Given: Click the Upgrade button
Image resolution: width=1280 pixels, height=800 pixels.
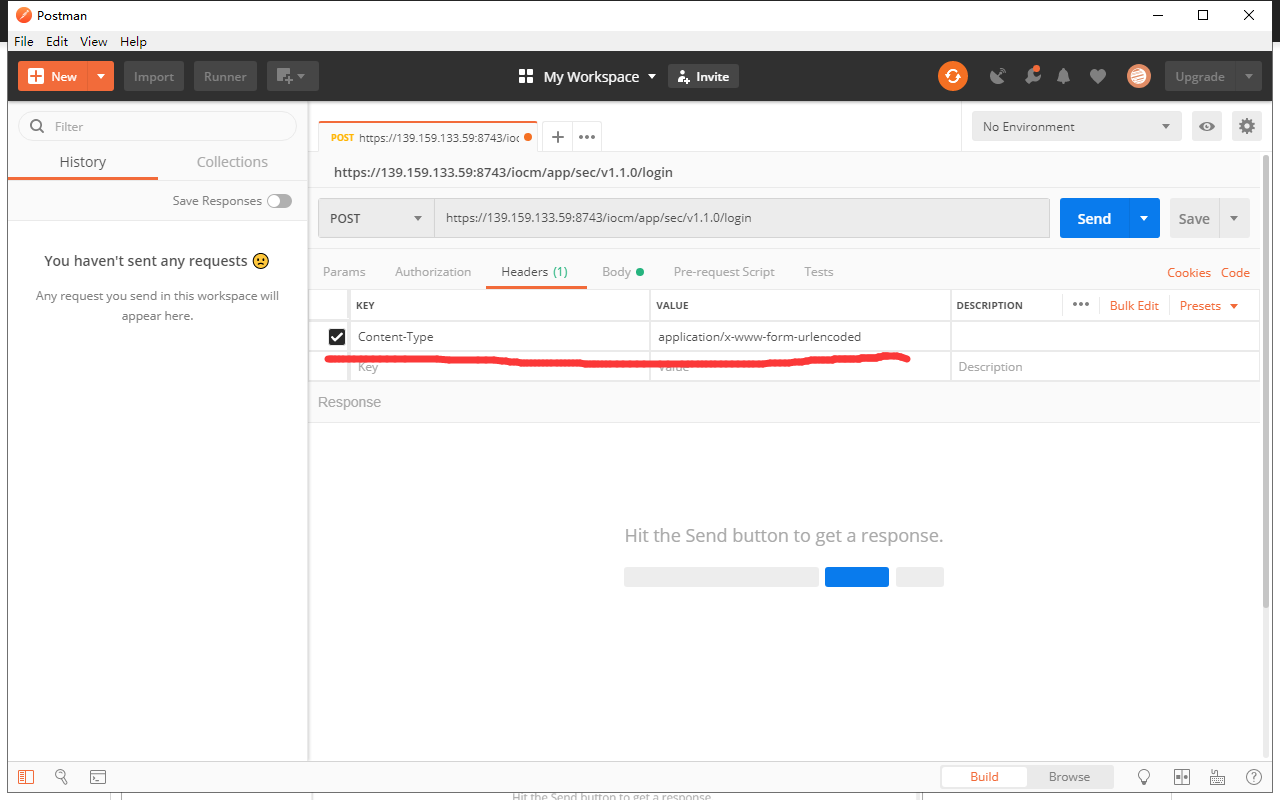Looking at the screenshot, I should 1200,76.
